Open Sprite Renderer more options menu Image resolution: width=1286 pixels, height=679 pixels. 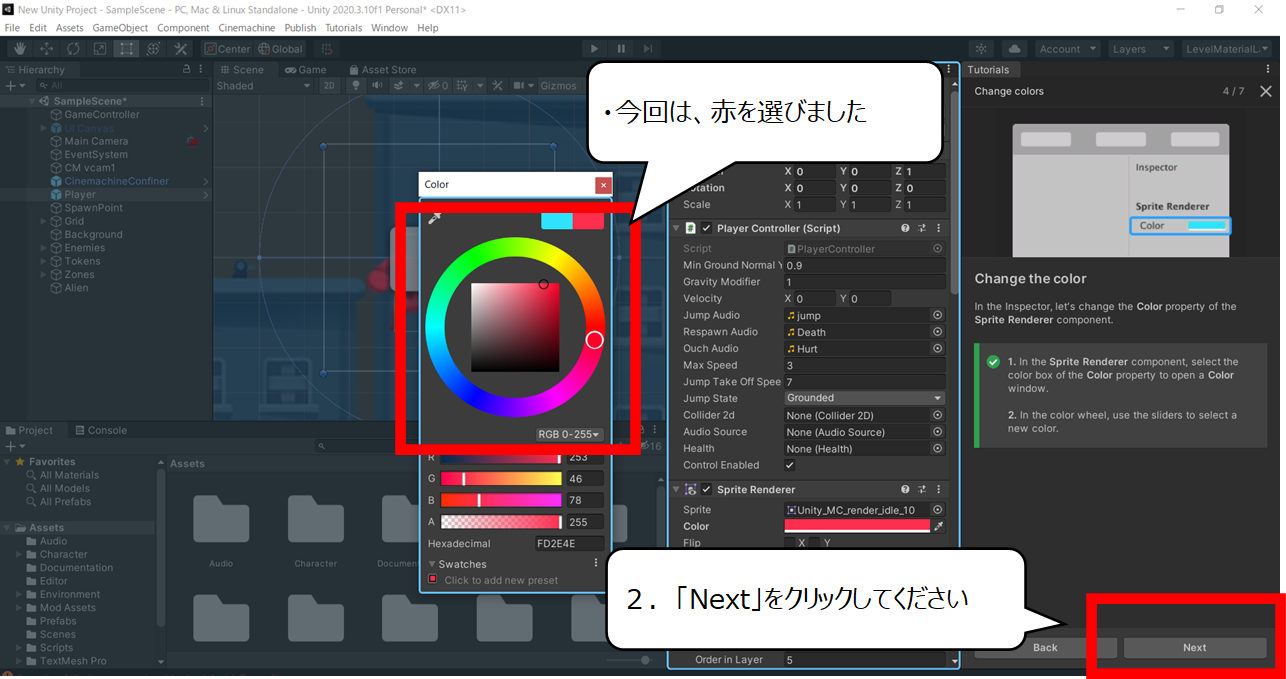(938, 490)
